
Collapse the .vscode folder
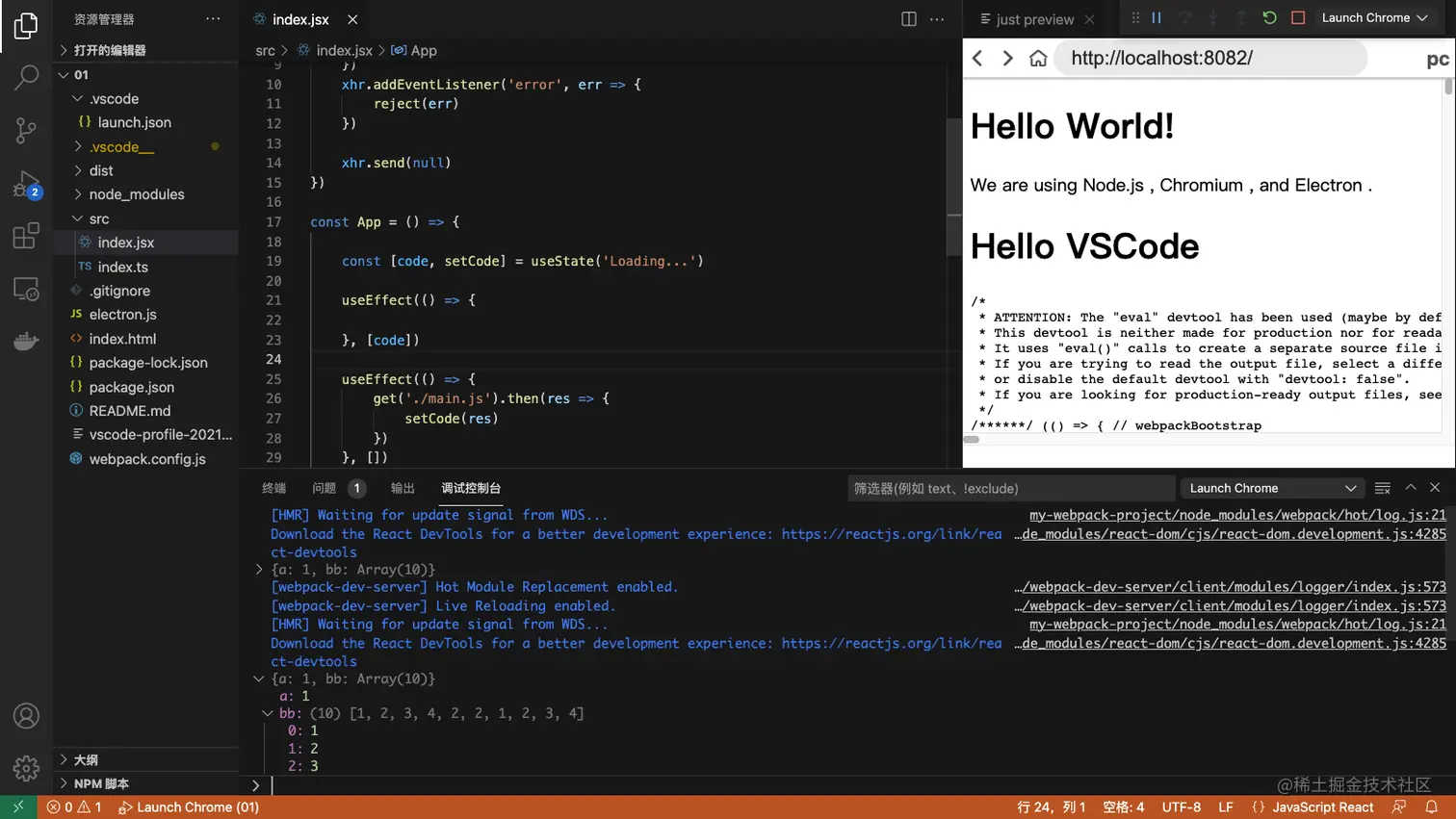[x=145, y=98]
